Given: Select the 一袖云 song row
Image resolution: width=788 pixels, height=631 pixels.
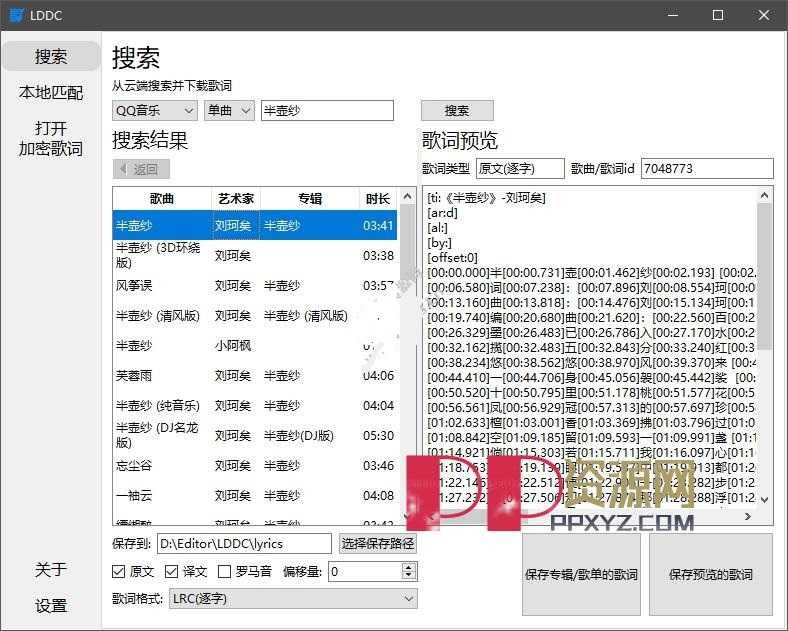Looking at the screenshot, I should pyautogui.click(x=255, y=495).
